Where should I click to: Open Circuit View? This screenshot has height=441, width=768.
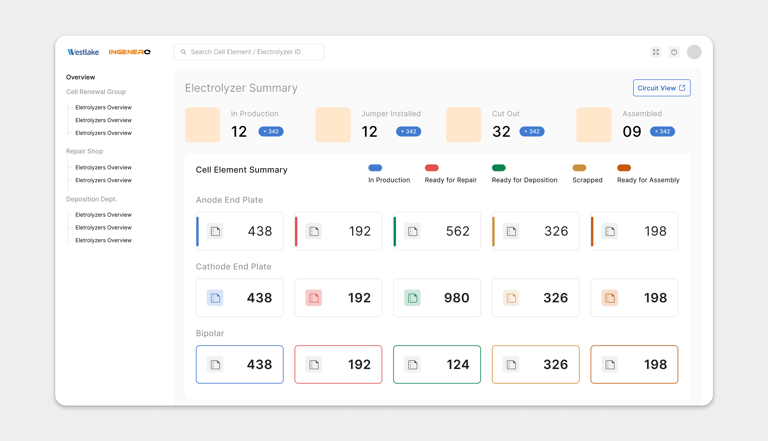click(662, 88)
